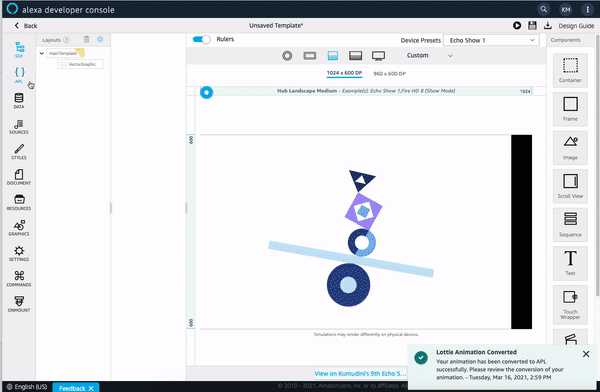Image resolution: width=600 pixels, height=392 pixels.
Task: Toggle the Rulers switch off
Action: tap(202, 39)
